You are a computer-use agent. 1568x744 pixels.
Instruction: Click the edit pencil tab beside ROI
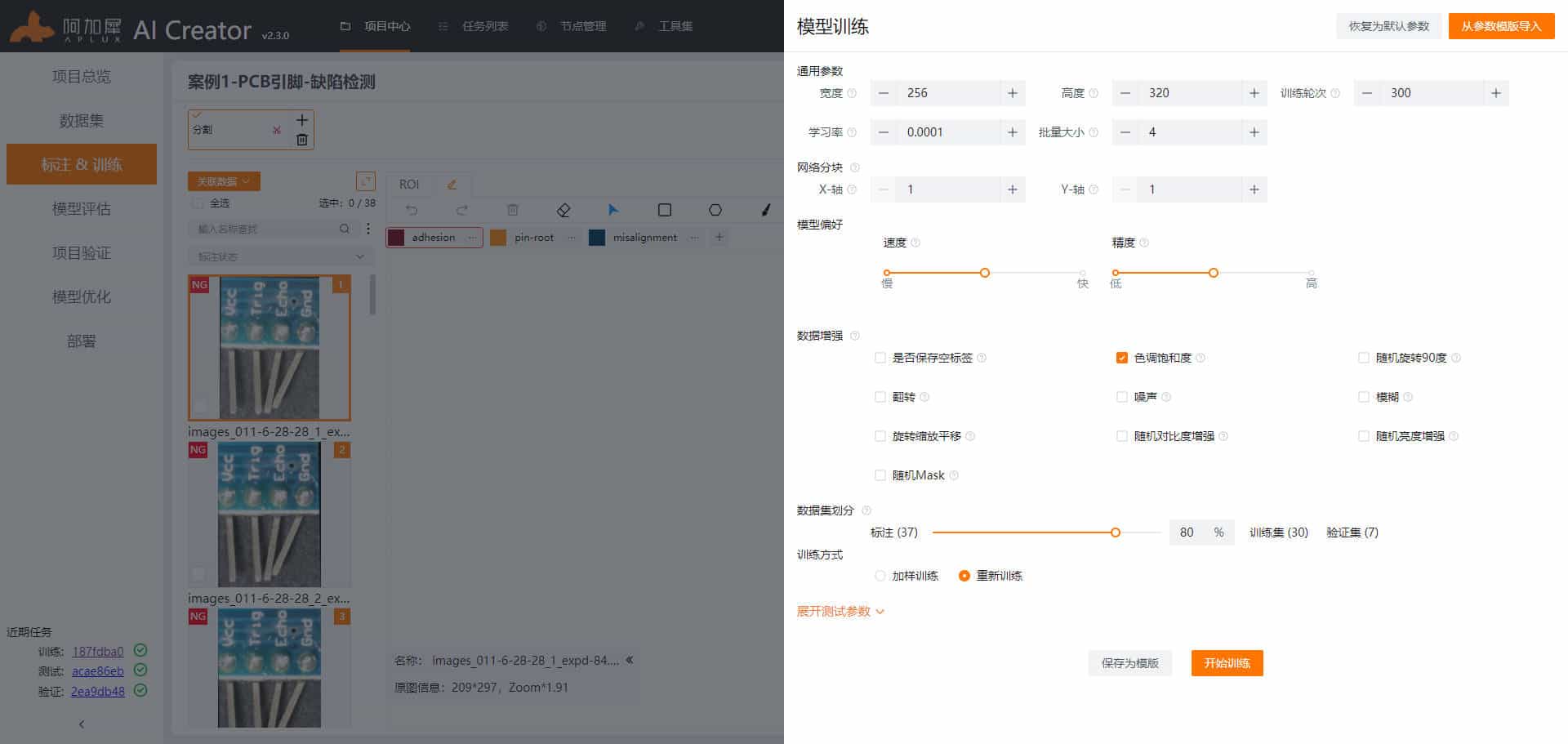pyautogui.click(x=452, y=185)
